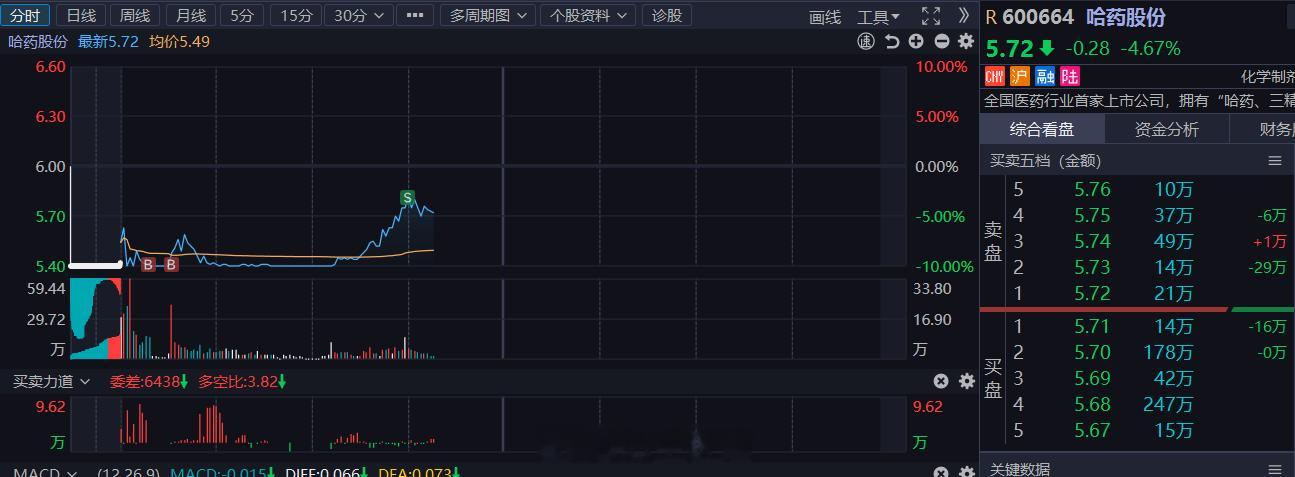Screen dimensions: 1295x477
Task: Close the 买卖力道 indicator panel
Action: tap(941, 381)
